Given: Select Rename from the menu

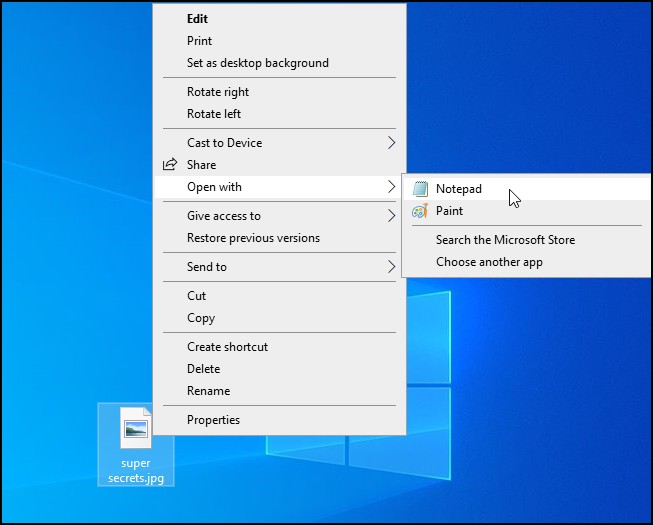Looking at the screenshot, I should [208, 391].
